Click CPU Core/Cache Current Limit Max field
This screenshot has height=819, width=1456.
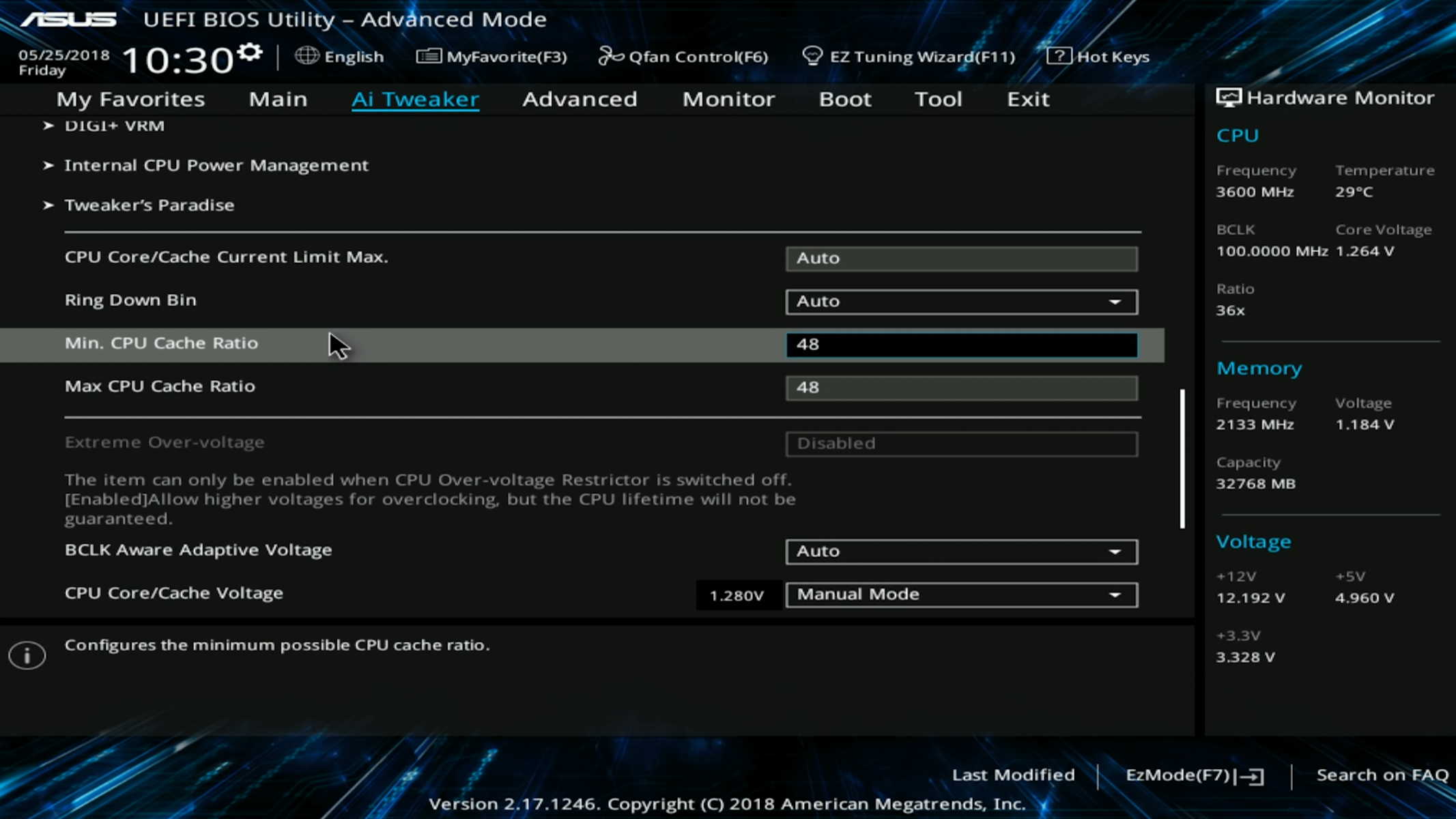click(961, 259)
